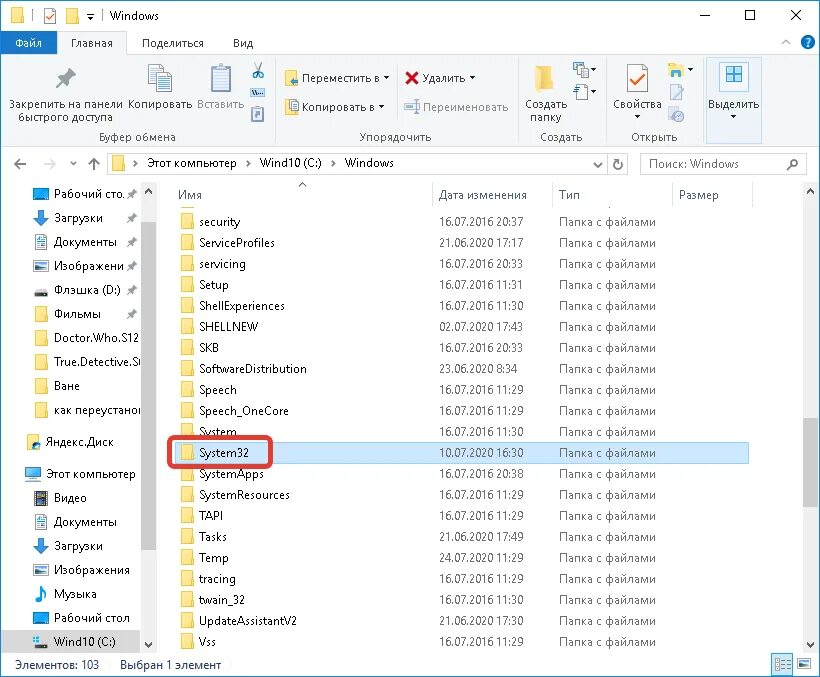Select the UpdateAssistantV2 folder

point(460,621)
